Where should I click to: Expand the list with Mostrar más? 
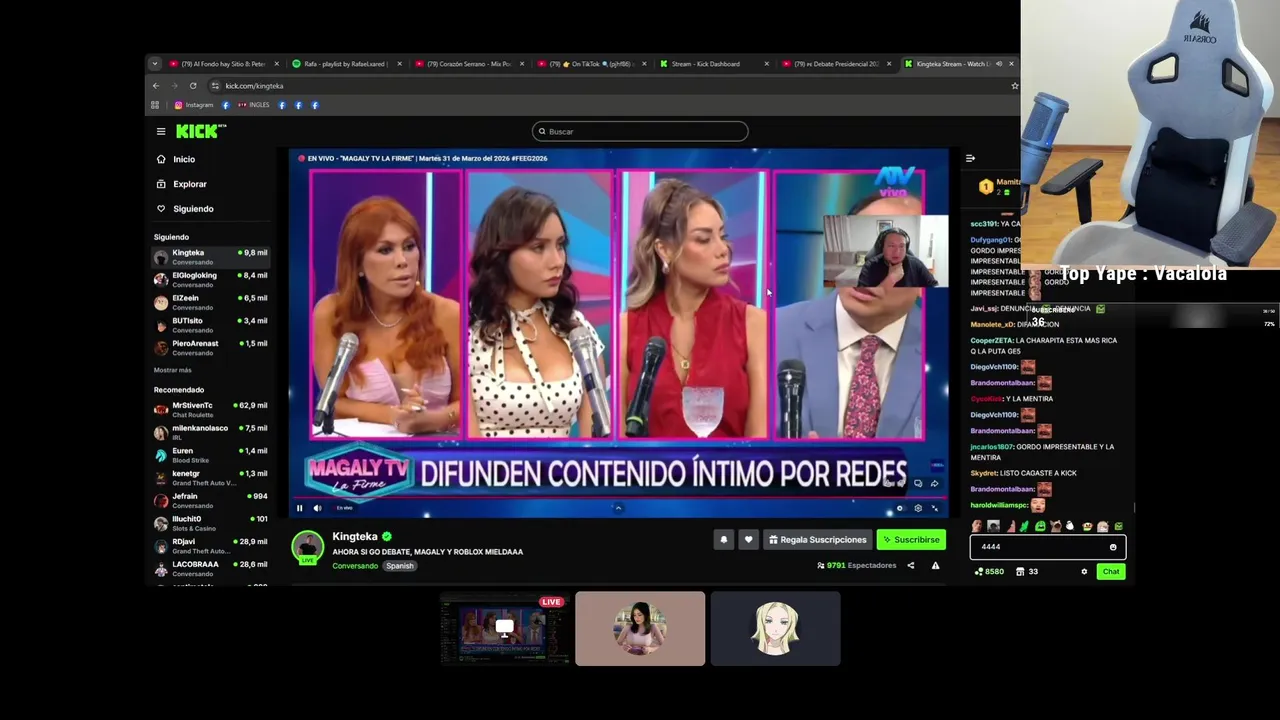pos(172,370)
